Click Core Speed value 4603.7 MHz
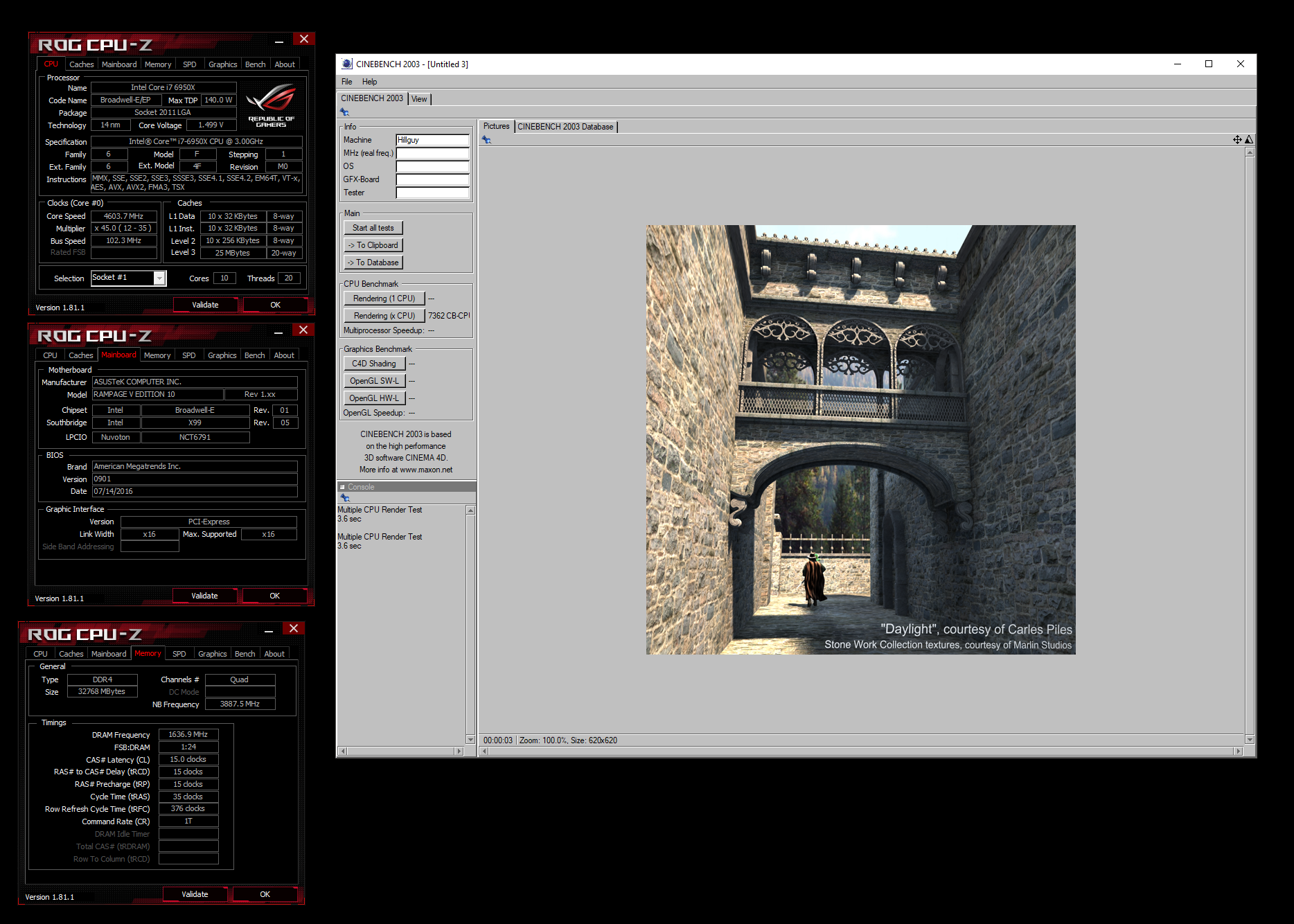This screenshot has height=924, width=1294. point(123,216)
